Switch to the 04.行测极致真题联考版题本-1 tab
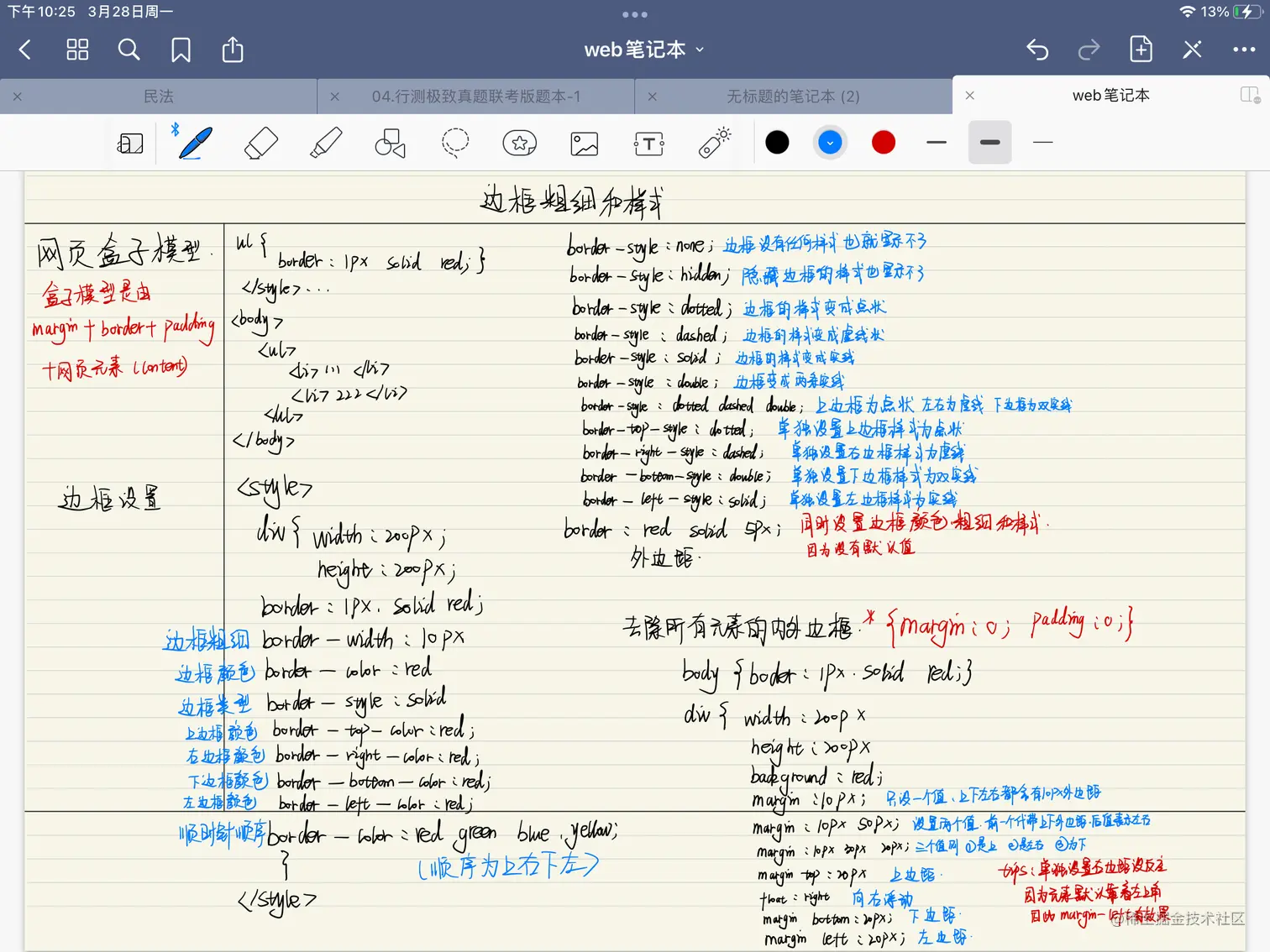1270x952 pixels. pyautogui.click(x=476, y=97)
